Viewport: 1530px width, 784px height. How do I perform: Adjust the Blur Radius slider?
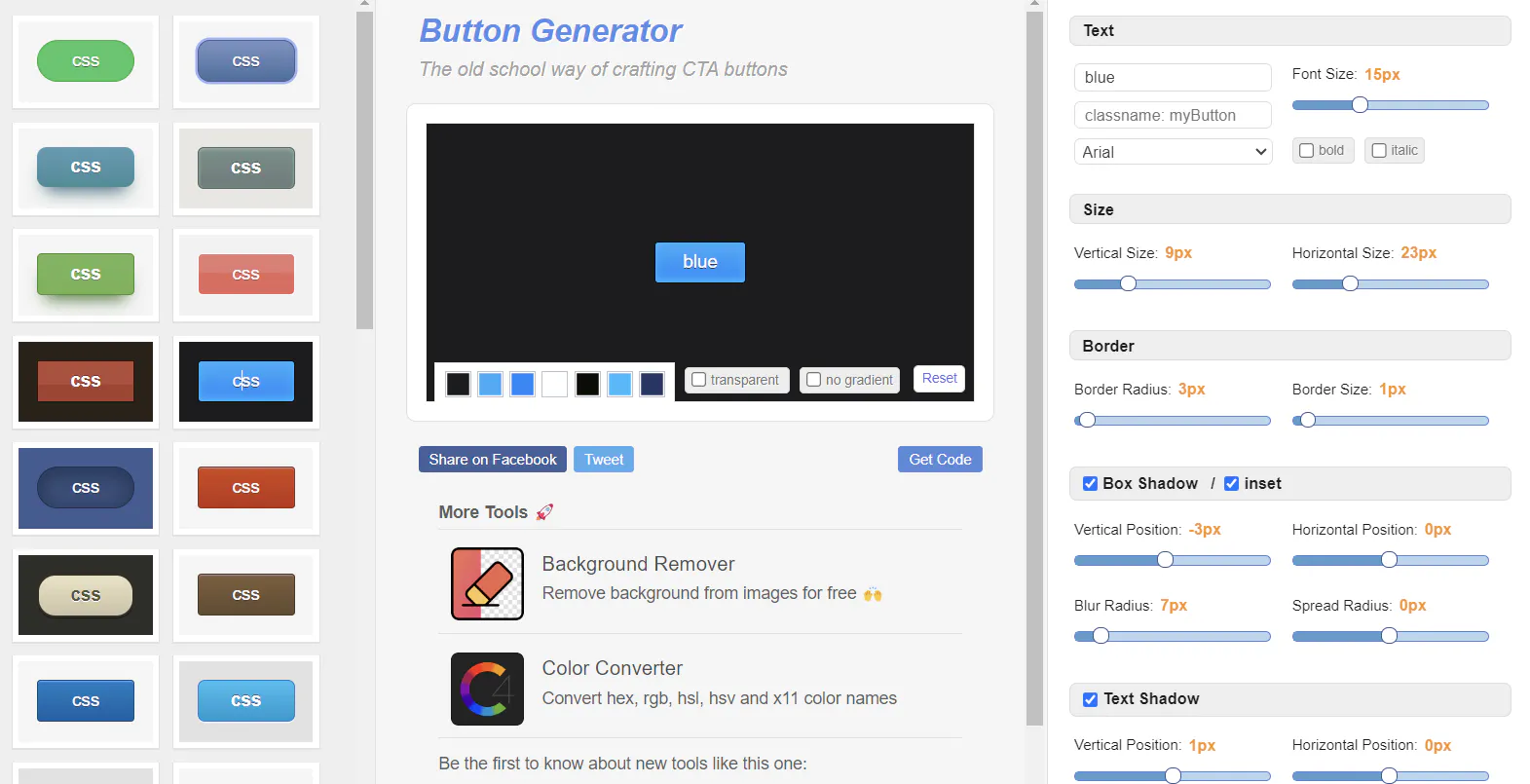point(1173,637)
